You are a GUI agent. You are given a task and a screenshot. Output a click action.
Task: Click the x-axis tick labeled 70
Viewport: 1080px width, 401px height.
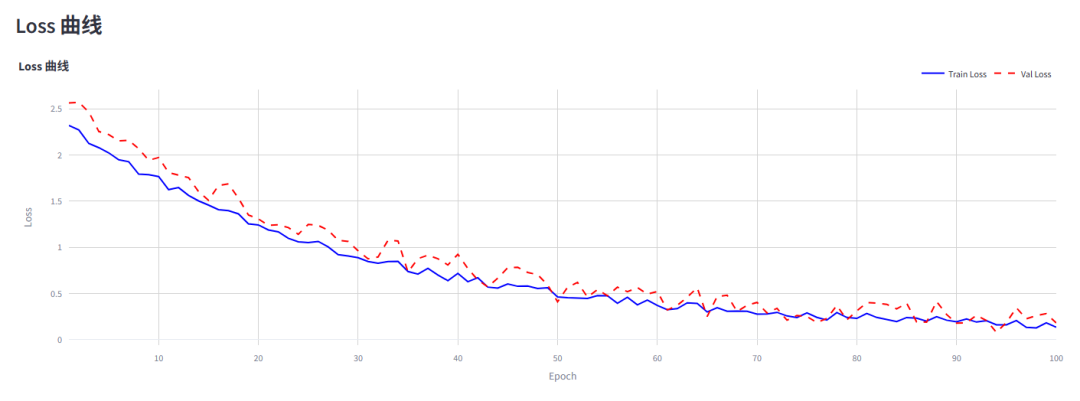coord(757,357)
